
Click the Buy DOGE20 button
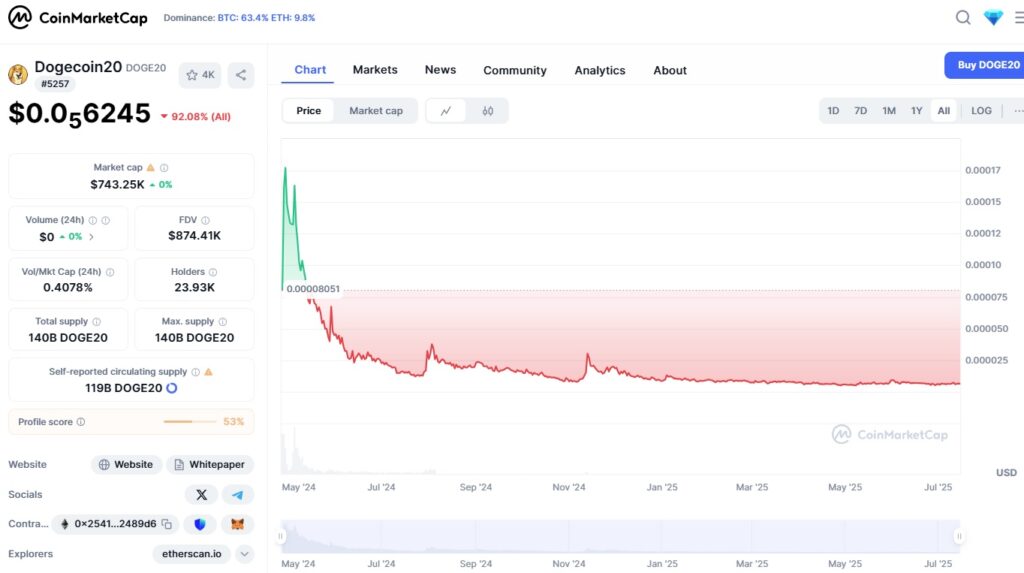click(x=986, y=65)
